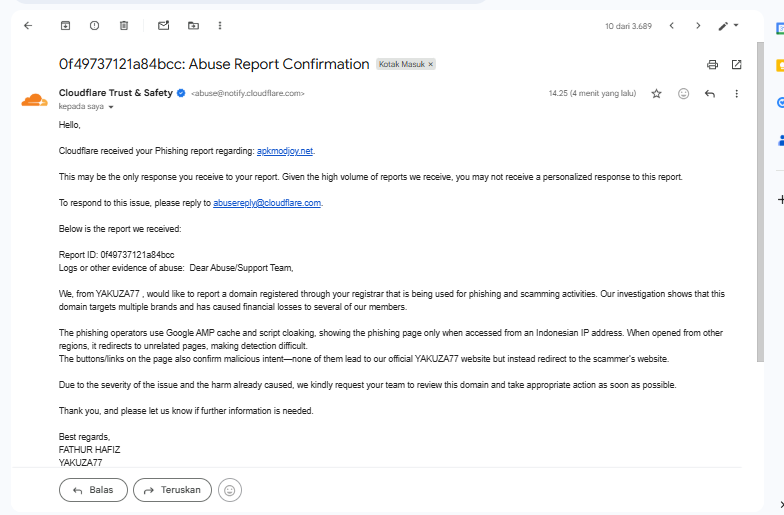Report email as spam
The width and height of the screenshot is (784, 515).
tap(94, 26)
